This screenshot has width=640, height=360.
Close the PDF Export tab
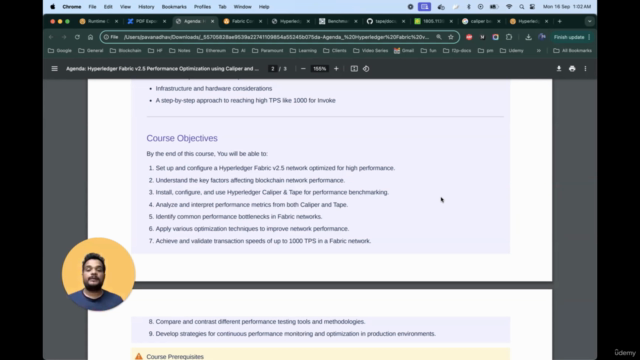(x=164, y=21)
